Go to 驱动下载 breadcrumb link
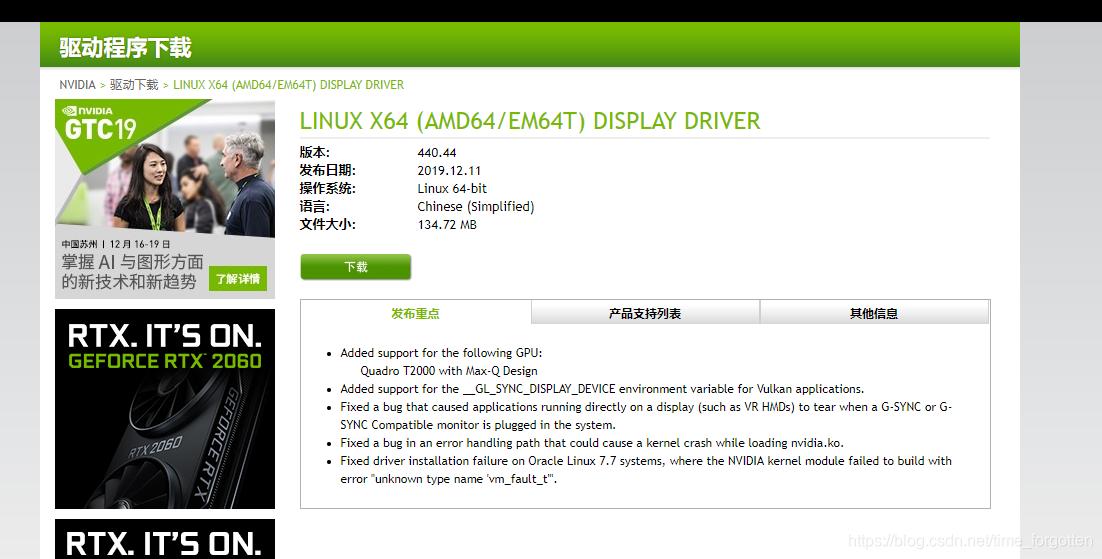 click(x=134, y=84)
